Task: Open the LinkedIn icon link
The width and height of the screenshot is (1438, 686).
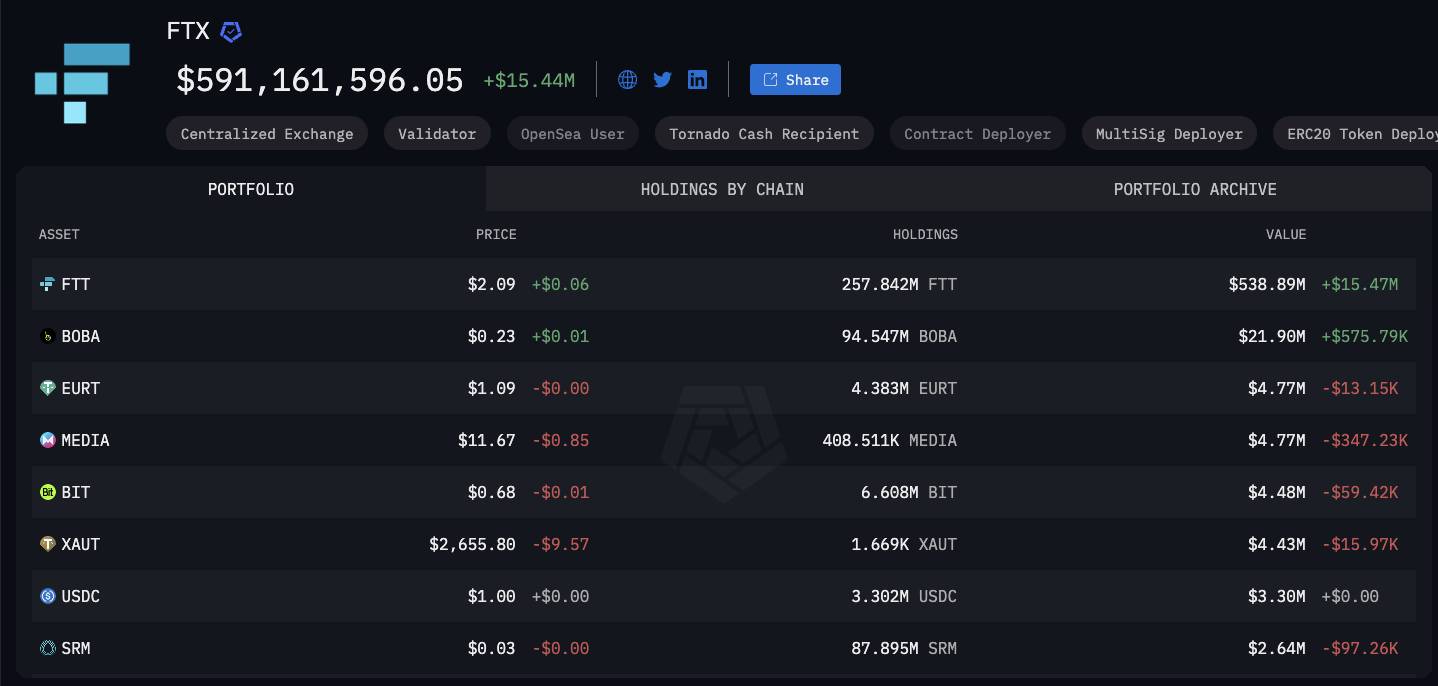Action: [x=697, y=80]
